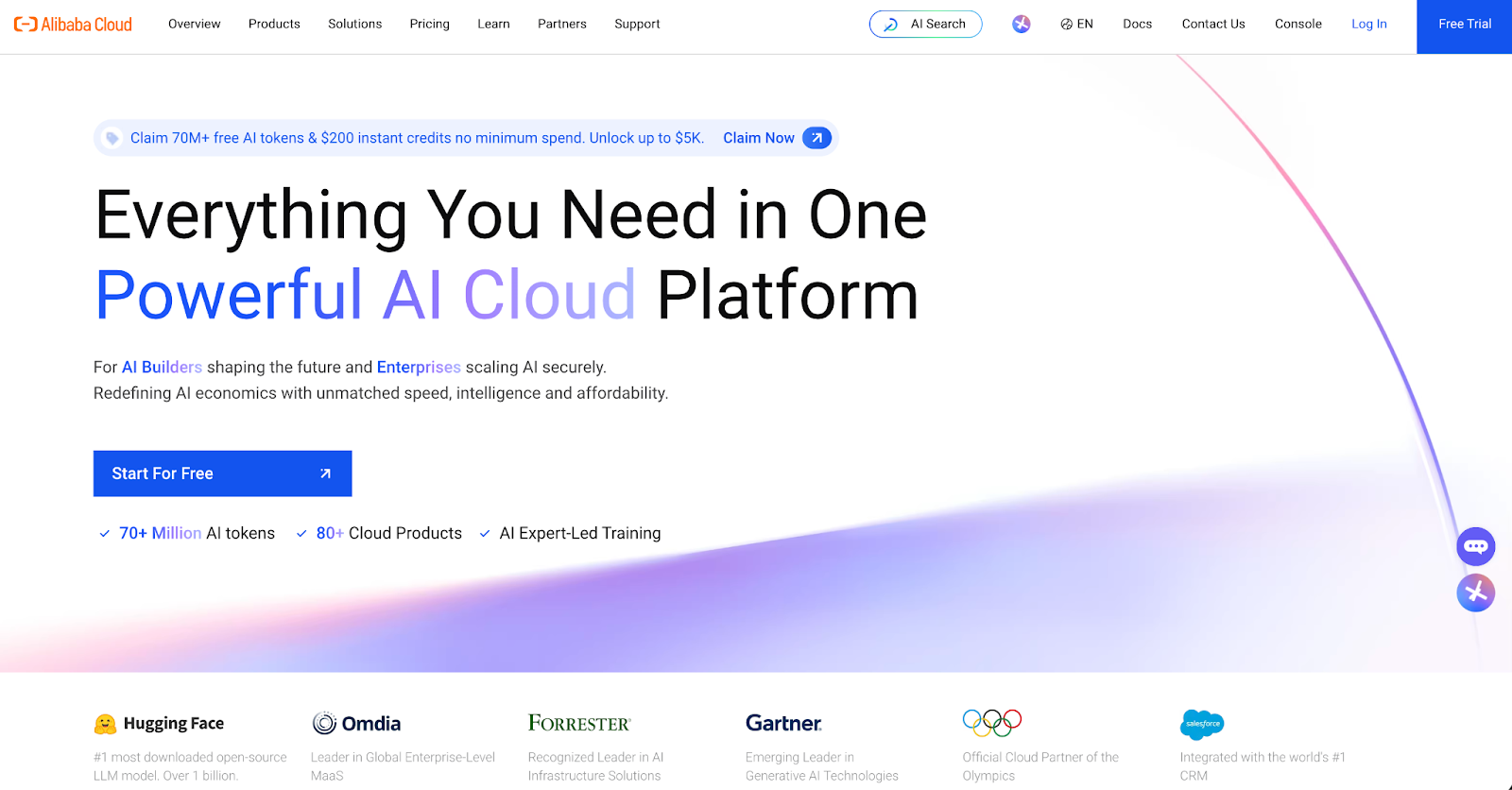
Task: Click the checkmark beside 80+ Cloud Products
Action: pyautogui.click(x=301, y=534)
